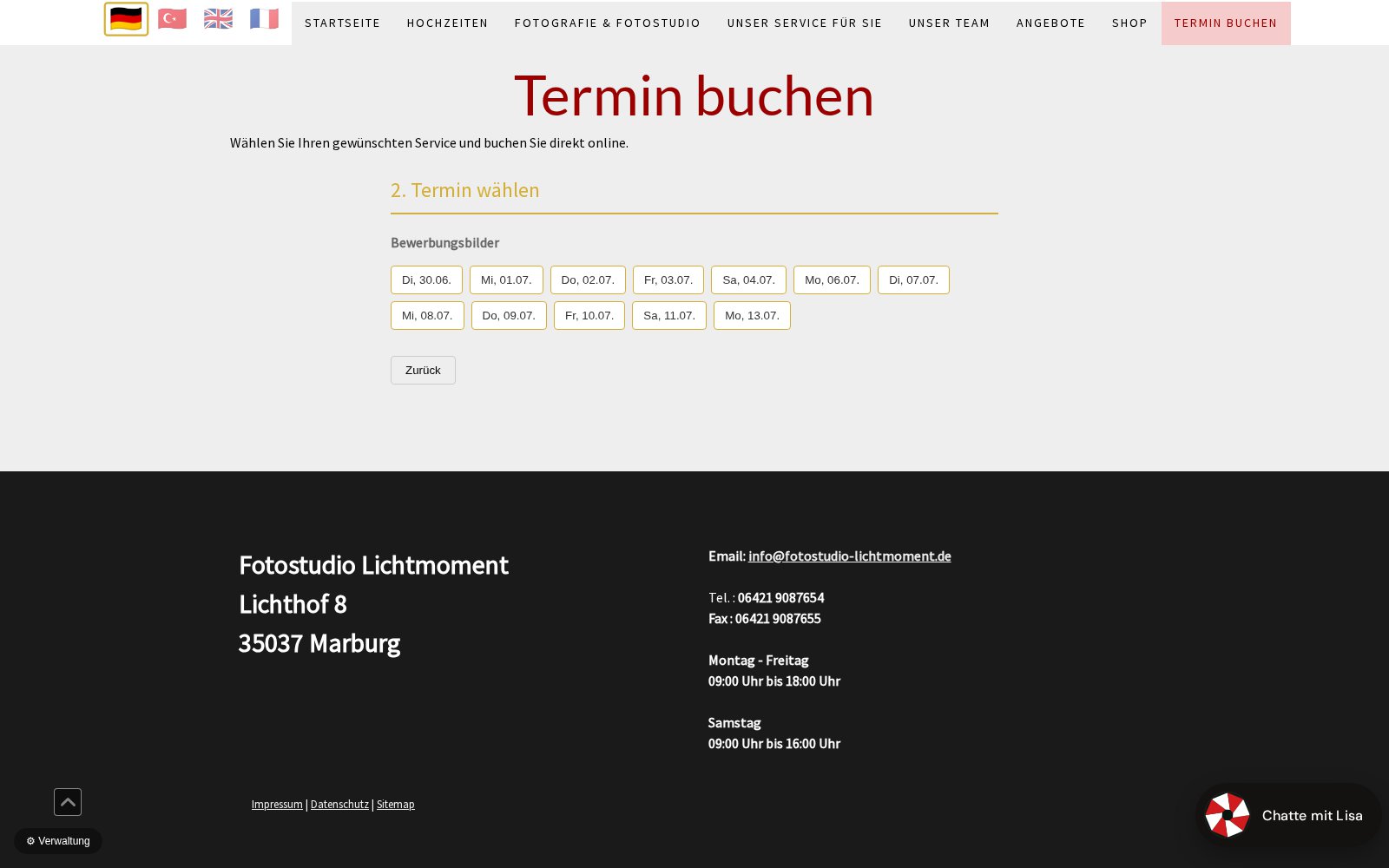The width and height of the screenshot is (1389, 868).
Task: Select date Mo, 13.07.
Action: pos(752,315)
